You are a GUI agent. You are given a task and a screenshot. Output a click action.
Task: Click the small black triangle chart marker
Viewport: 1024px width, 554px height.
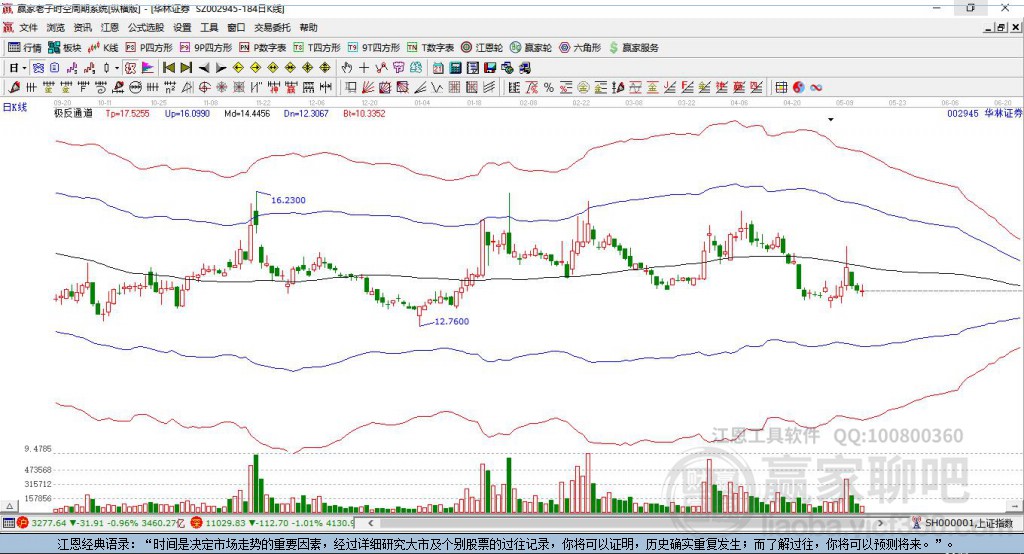tap(831, 120)
